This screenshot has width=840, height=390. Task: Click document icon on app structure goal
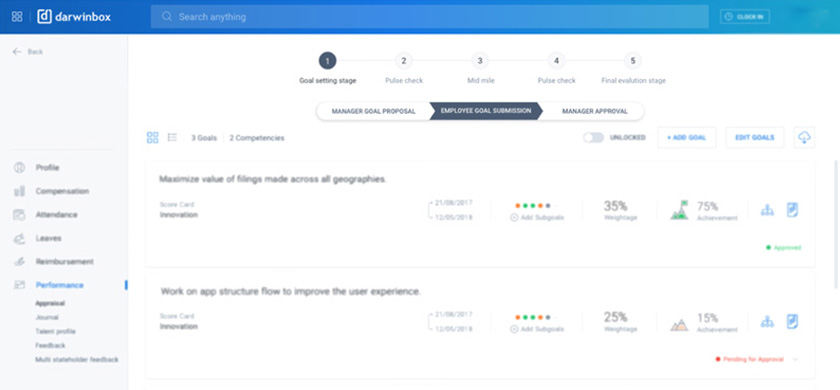(x=792, y=322)
